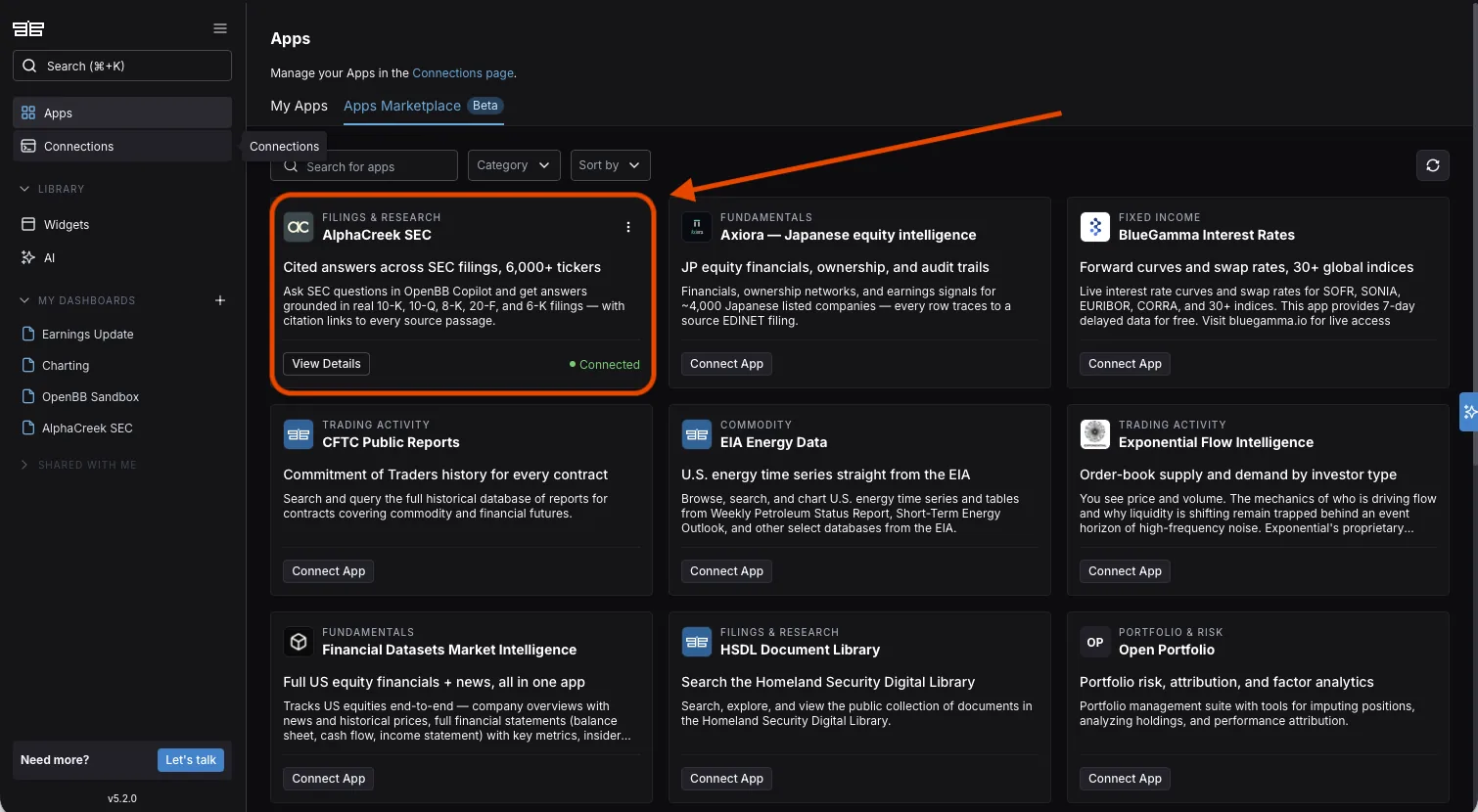Click the AlphaCreek SEC app logo
The height and width of the screenshot is (812, 1478).
[x=299, y=227]
